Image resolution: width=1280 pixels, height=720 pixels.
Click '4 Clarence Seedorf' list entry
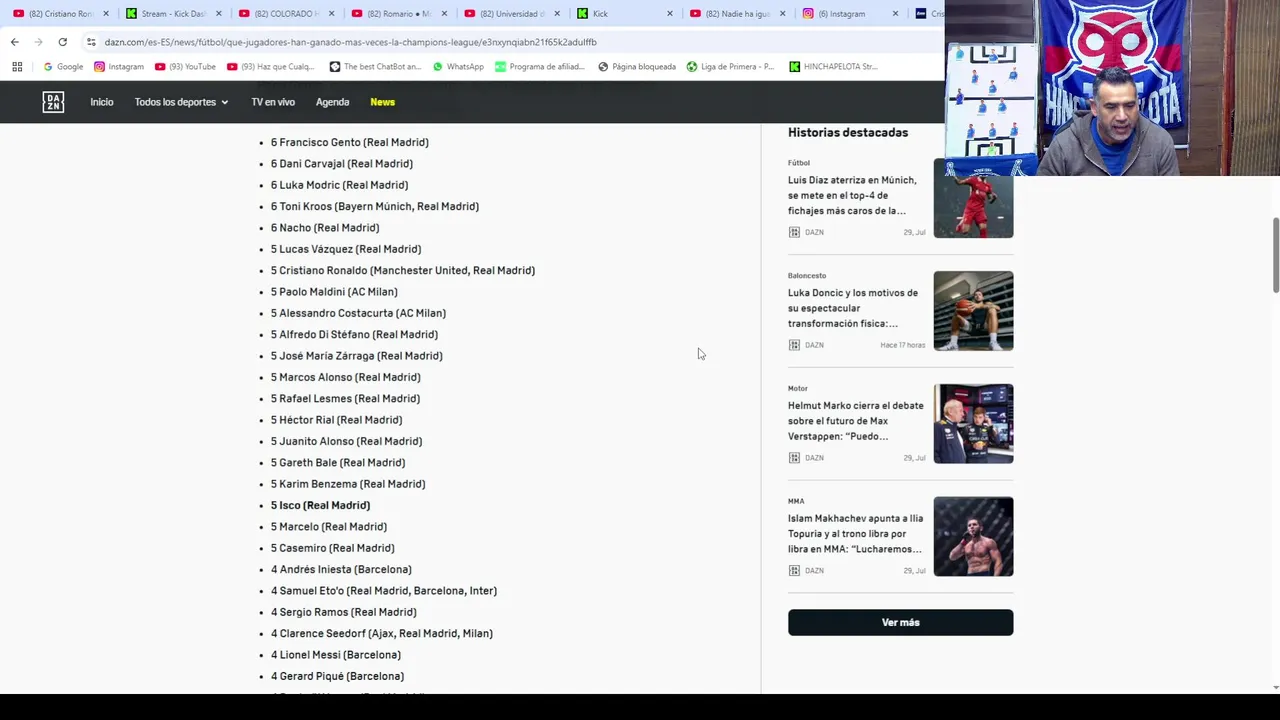(x=382, y=633)
